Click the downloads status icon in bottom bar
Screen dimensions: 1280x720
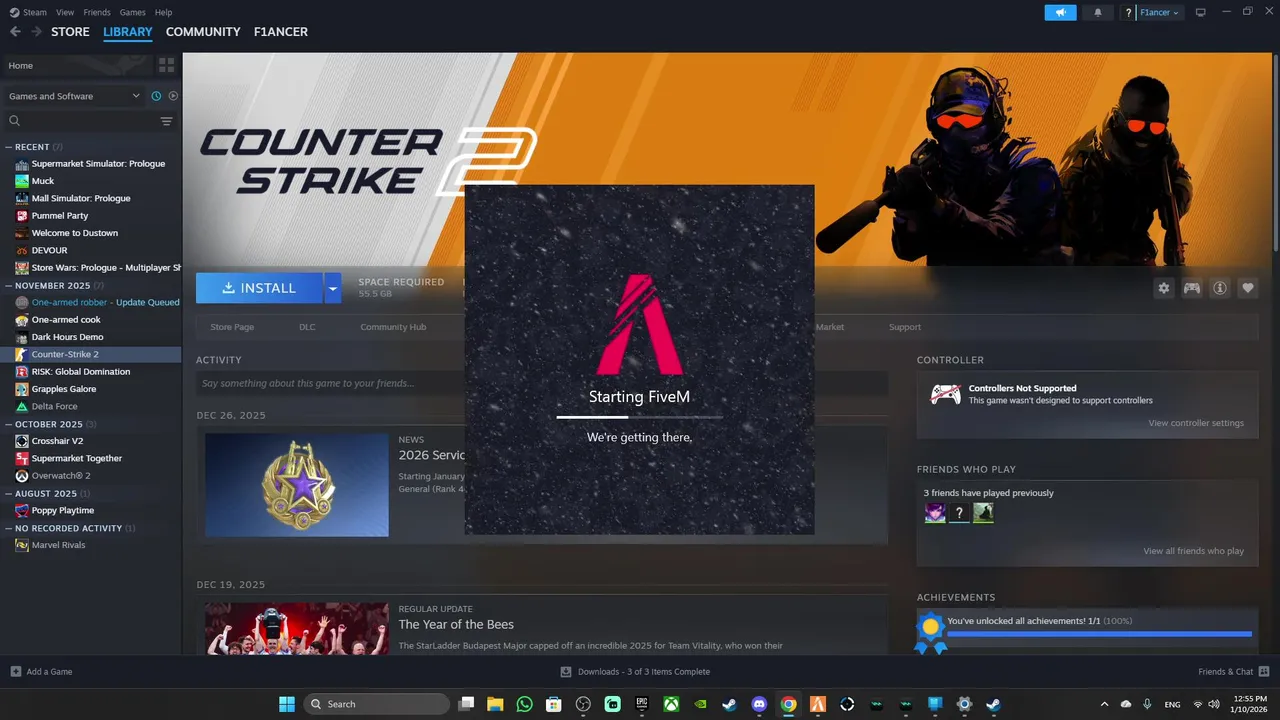pos(566,671)
